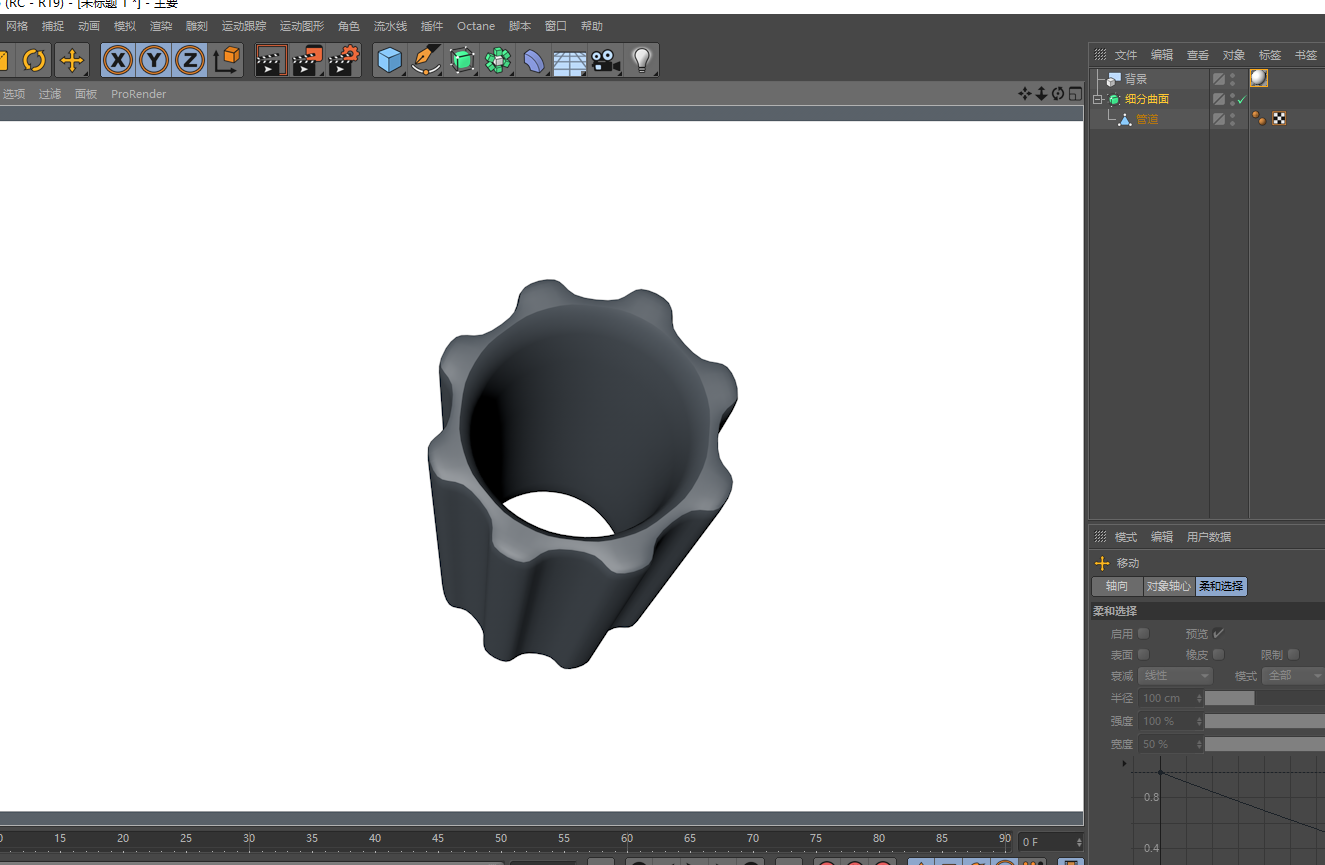Image resolution: width=1325 pixels, height=865 pixels.
Task: Click the coordinate system cube icon
Action: (227, 61)
